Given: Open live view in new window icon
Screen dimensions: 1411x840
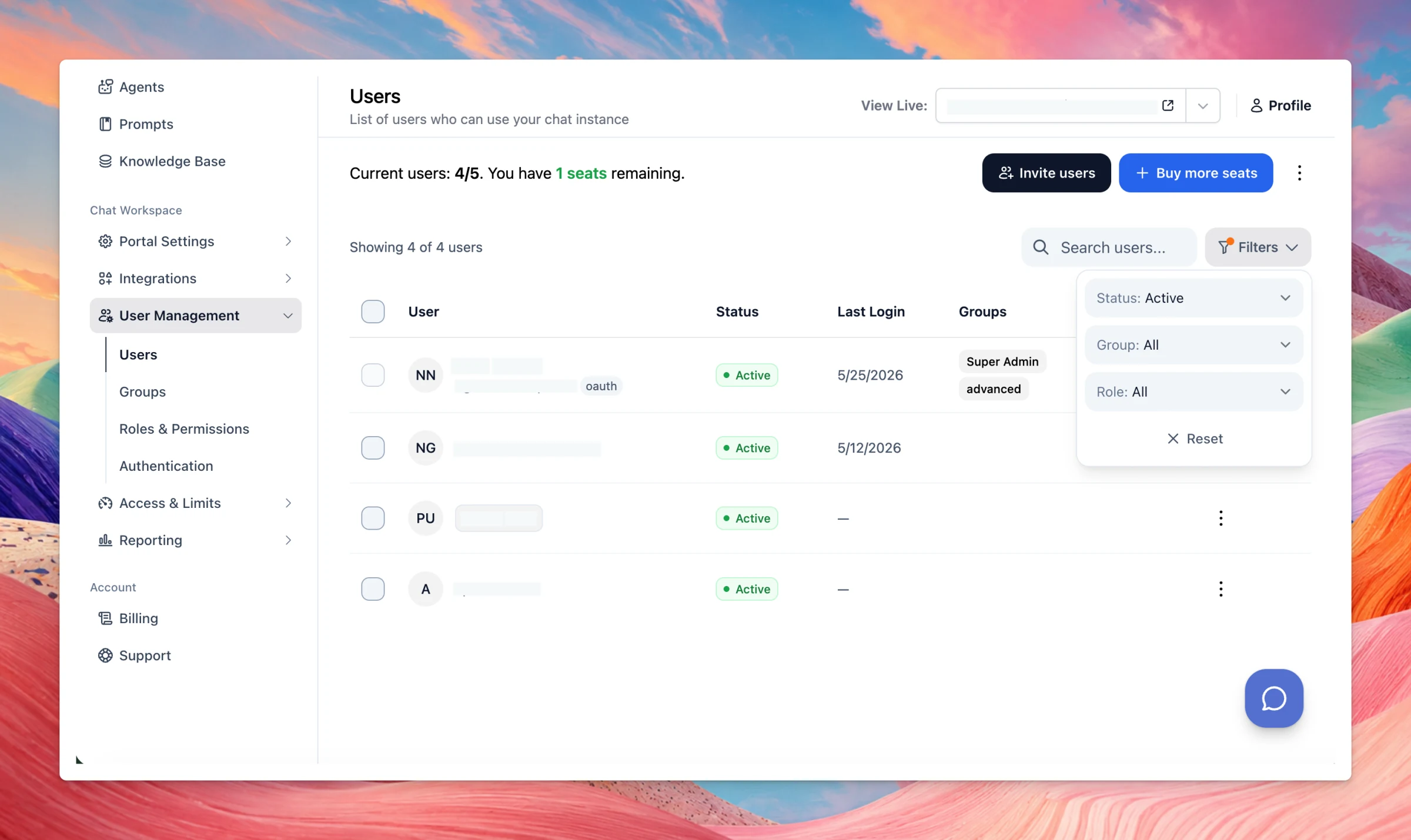Looking at the screenshot, I should click(1168, 106).
